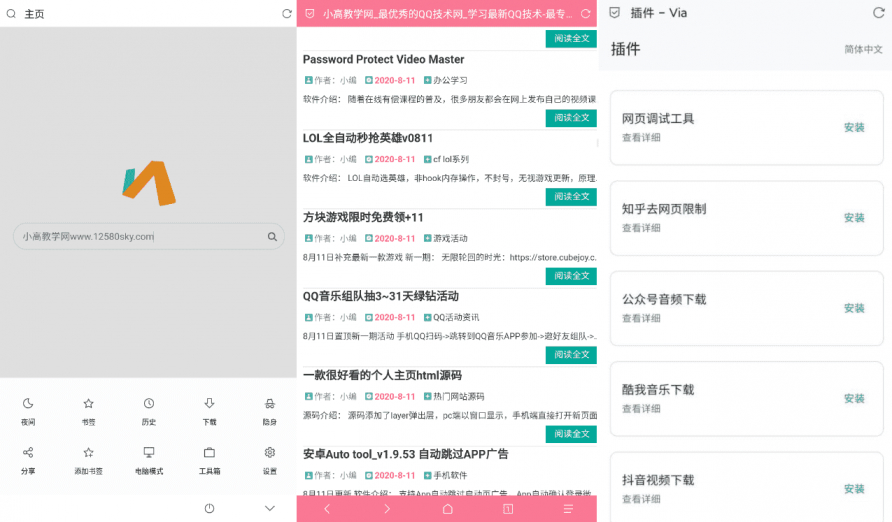Tap the power exit icon
The width and height of the screenshot is (892, 522).
209,508
